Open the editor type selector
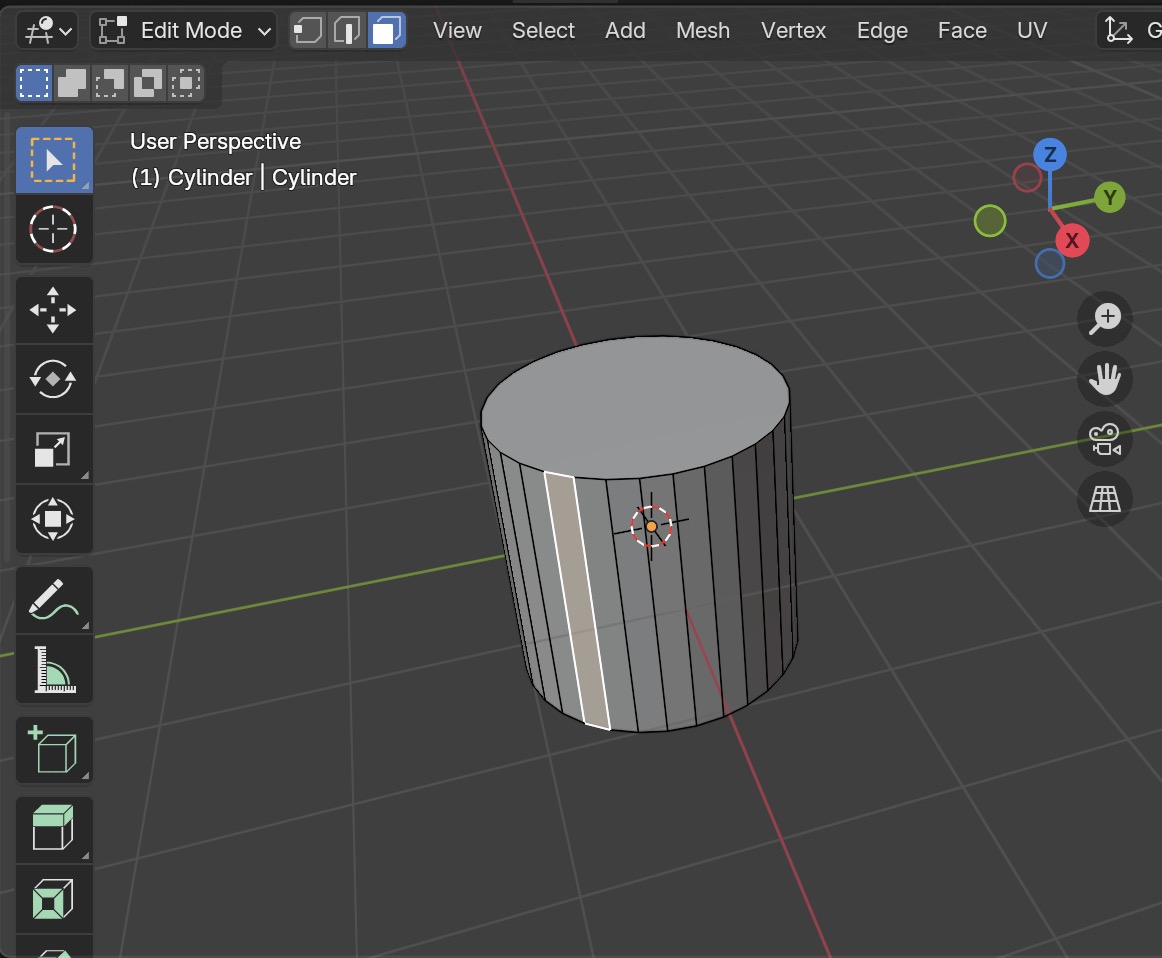Screen dimensions: 1162x958 click(x=47, y=30)
